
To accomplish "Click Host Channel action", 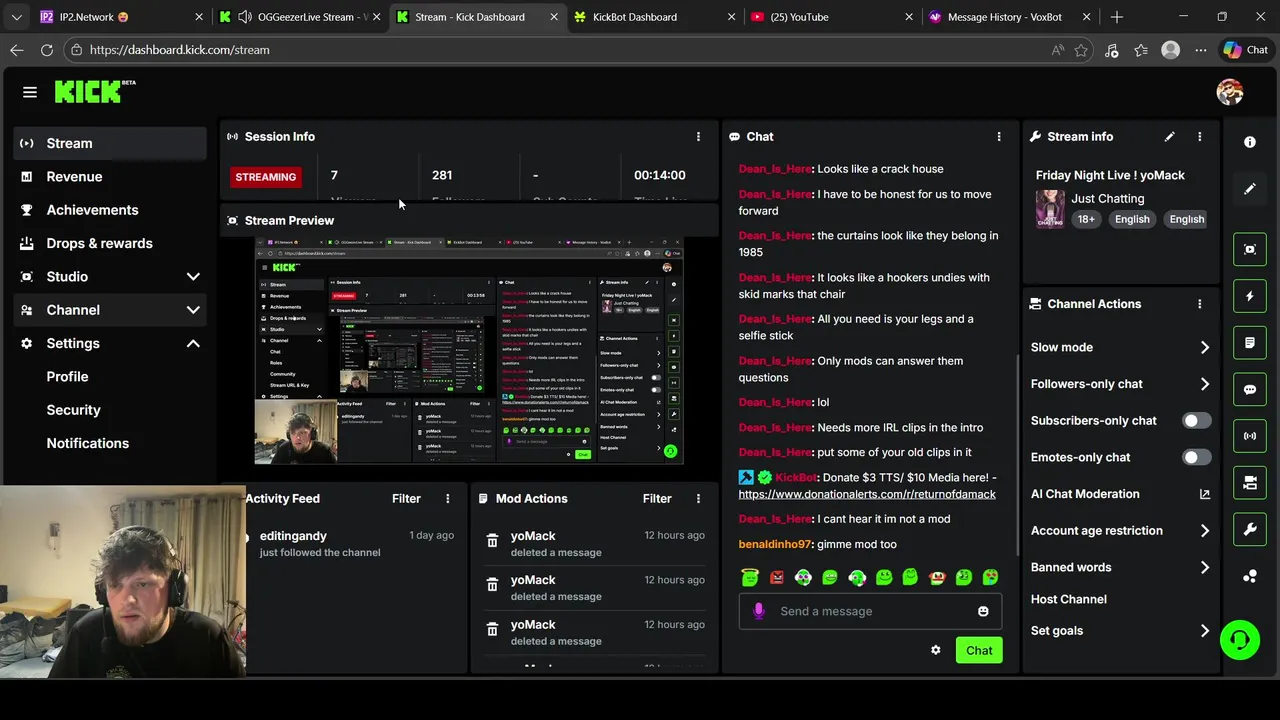I will [1069, 599].
